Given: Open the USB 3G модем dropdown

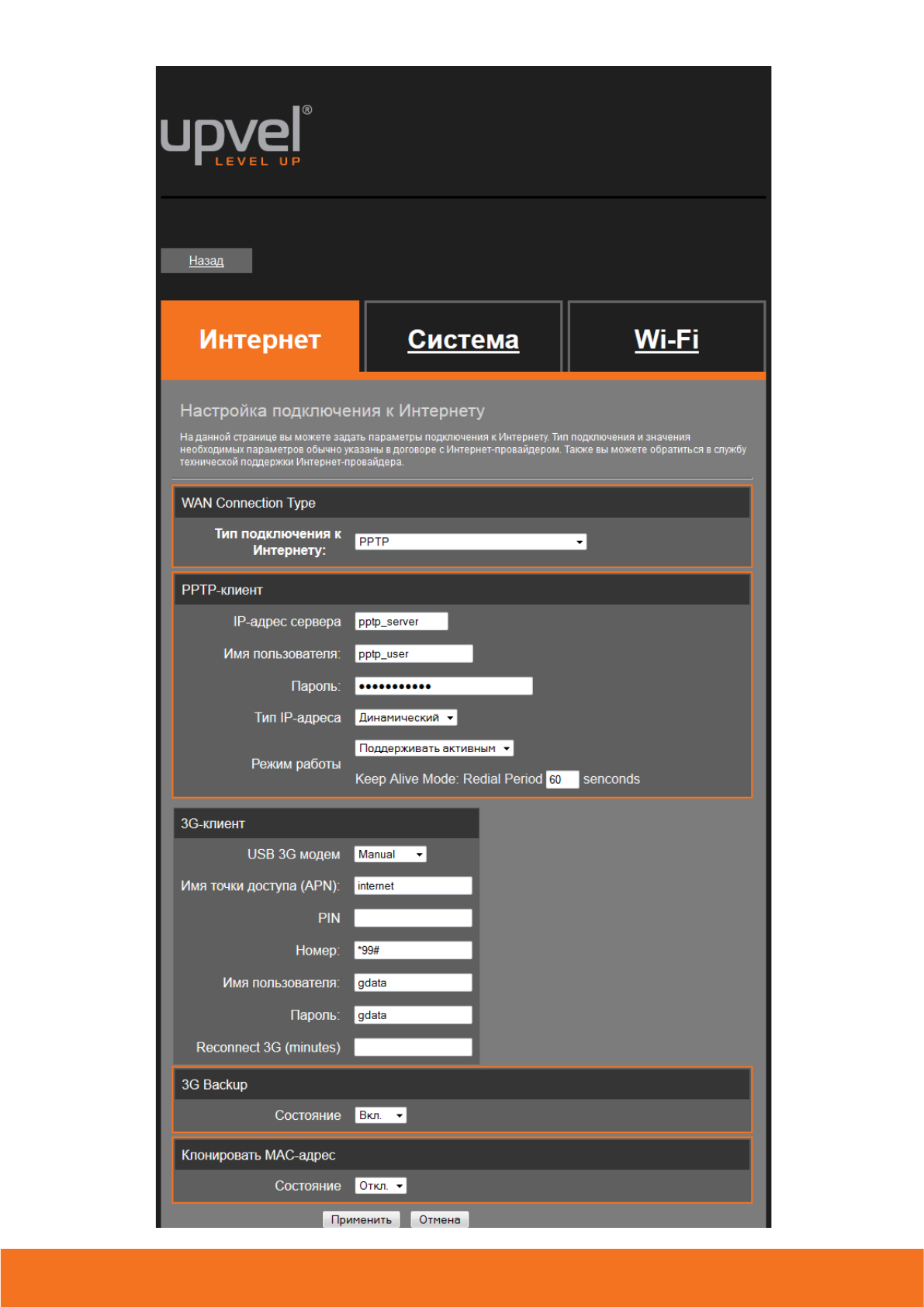Looking at the screenshot, I should tap(390, 855).
